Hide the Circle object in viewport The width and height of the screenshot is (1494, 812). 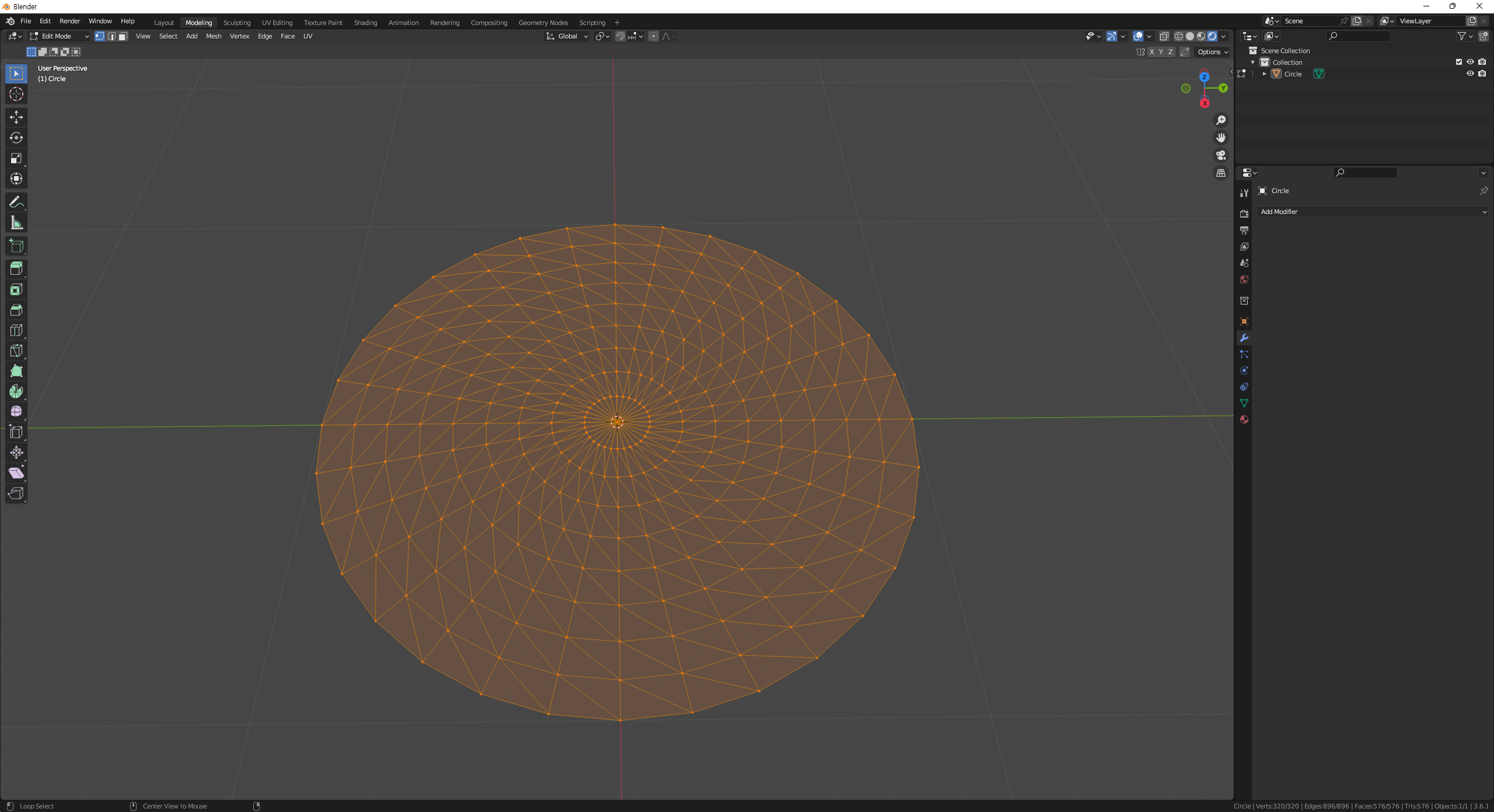click(x=1470, y=73)
